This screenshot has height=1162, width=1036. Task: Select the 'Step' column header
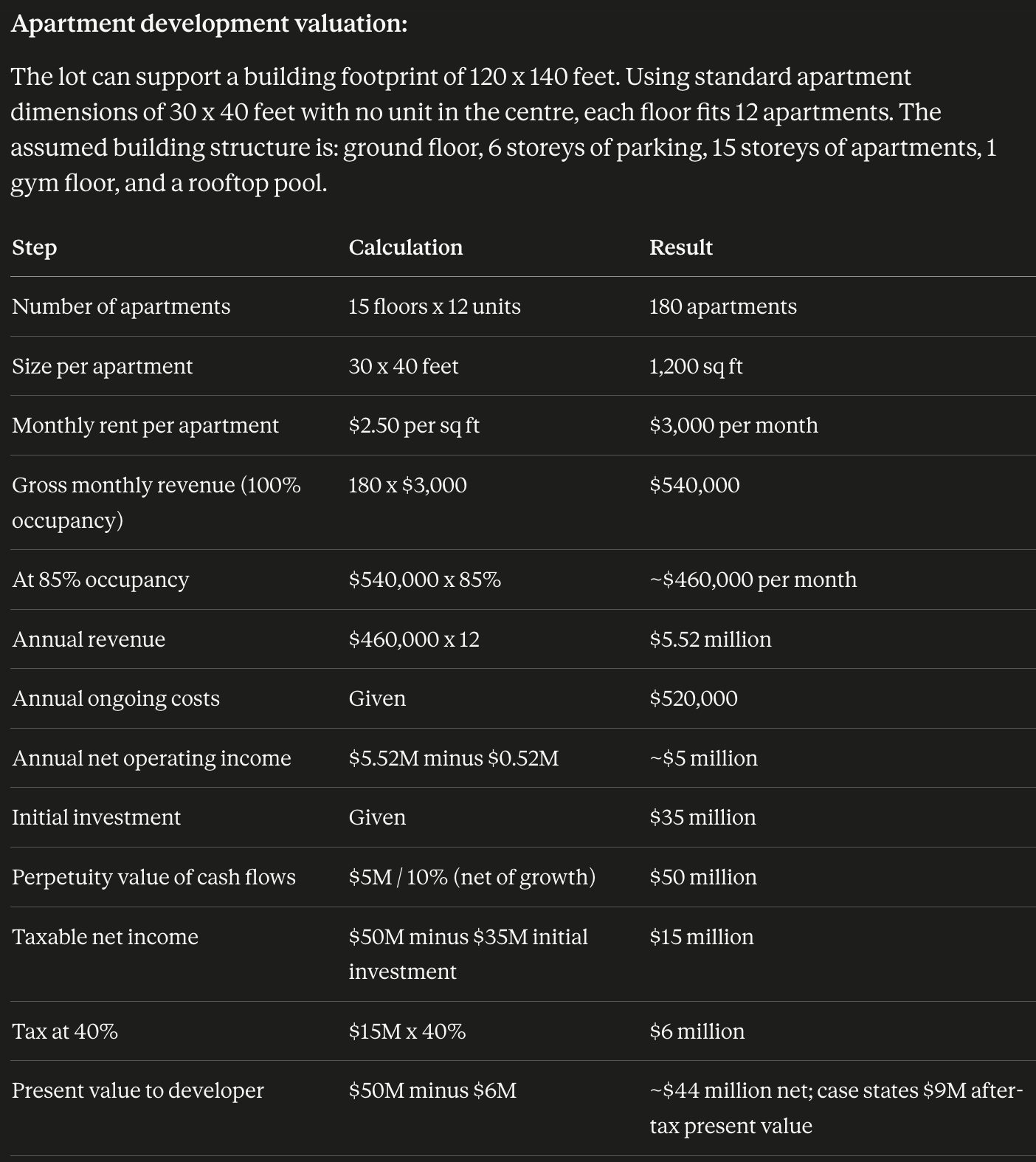35,247
